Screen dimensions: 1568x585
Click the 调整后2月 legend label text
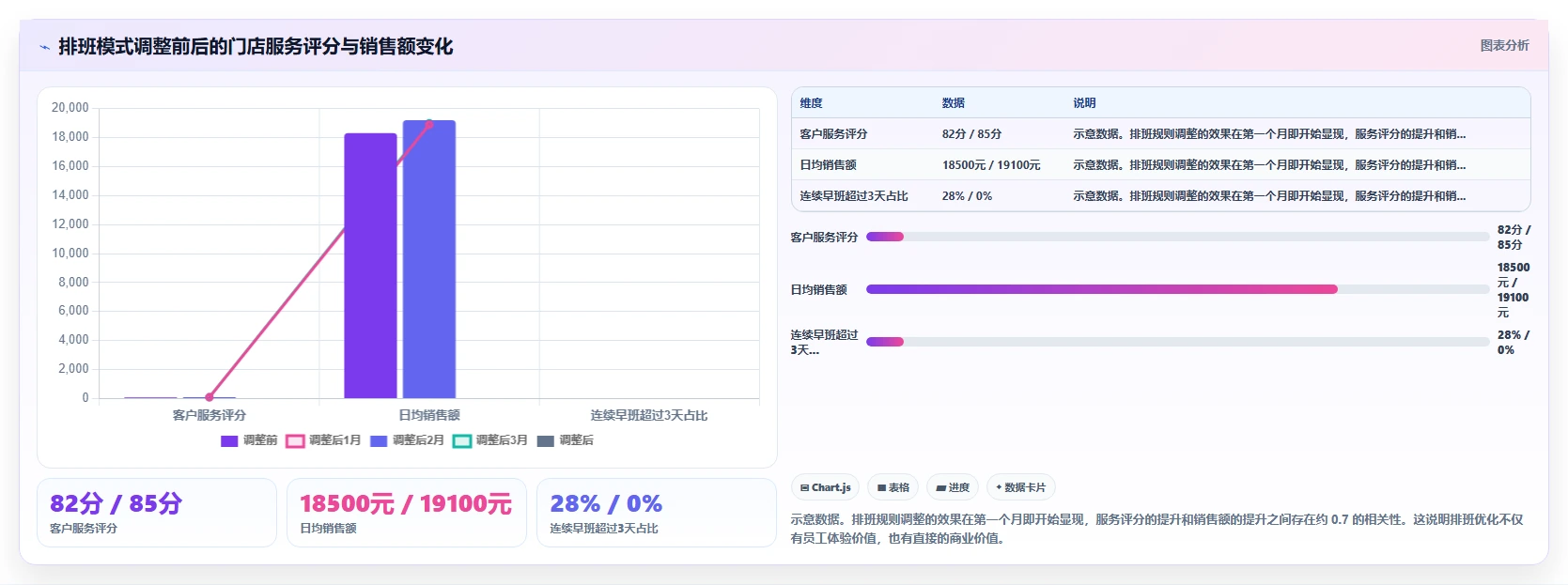click(418, 440)
